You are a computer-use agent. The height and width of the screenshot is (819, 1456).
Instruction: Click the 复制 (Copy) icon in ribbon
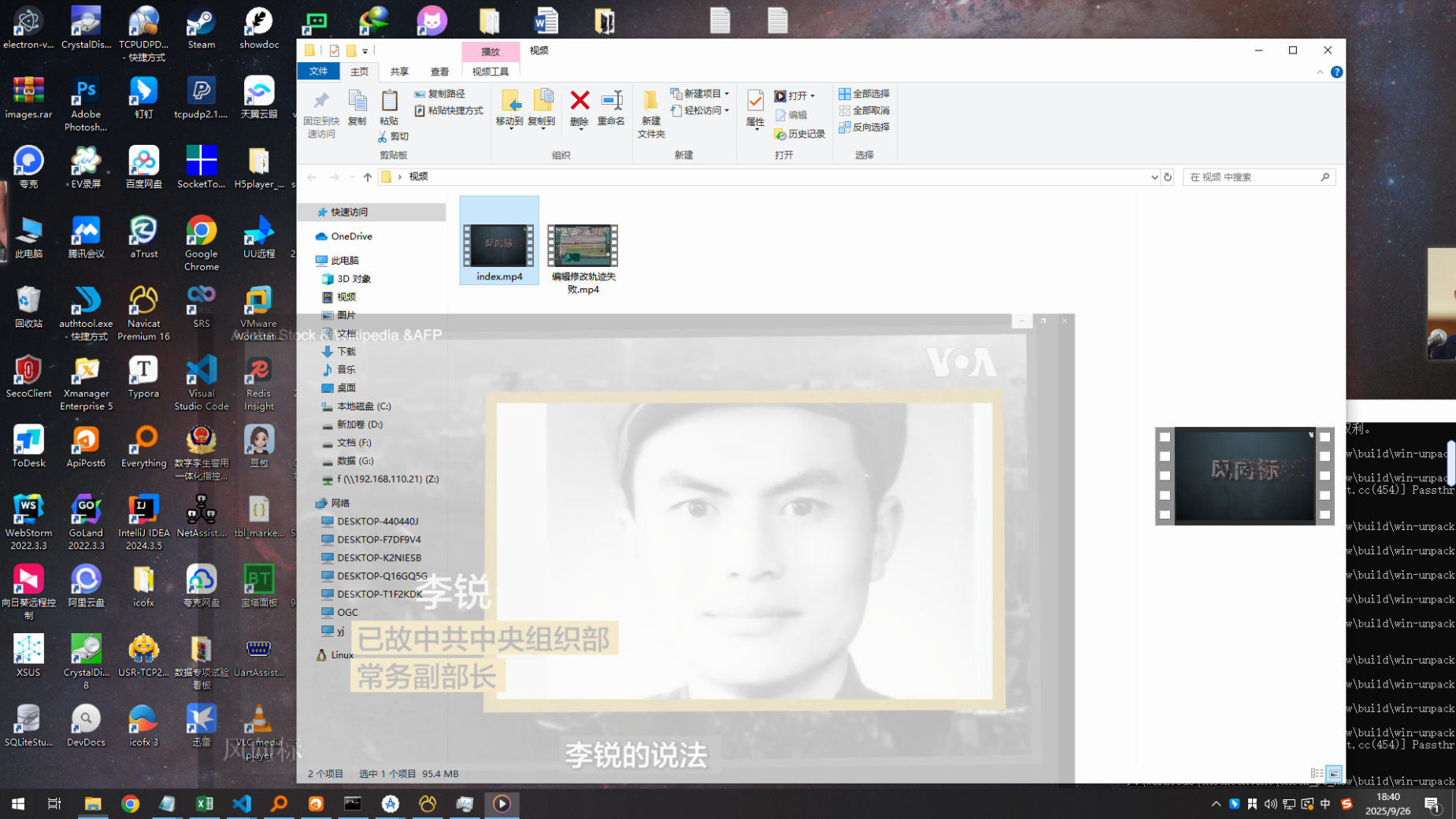coord(357,101)
